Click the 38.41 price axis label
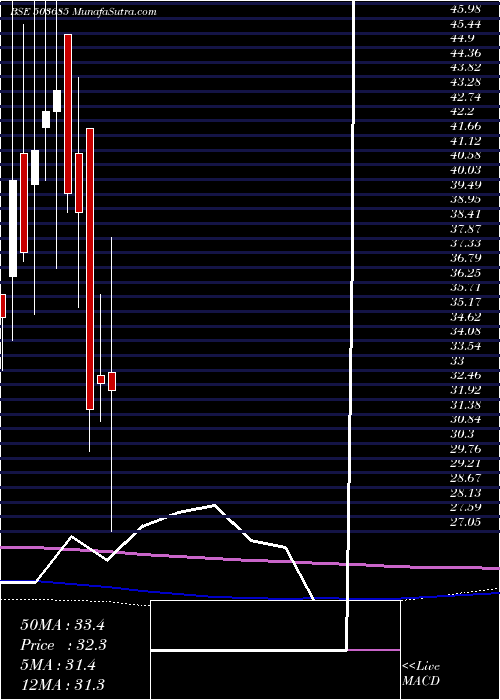The height and width of the screenshot is (700, 500). click(x=466, y=214)
